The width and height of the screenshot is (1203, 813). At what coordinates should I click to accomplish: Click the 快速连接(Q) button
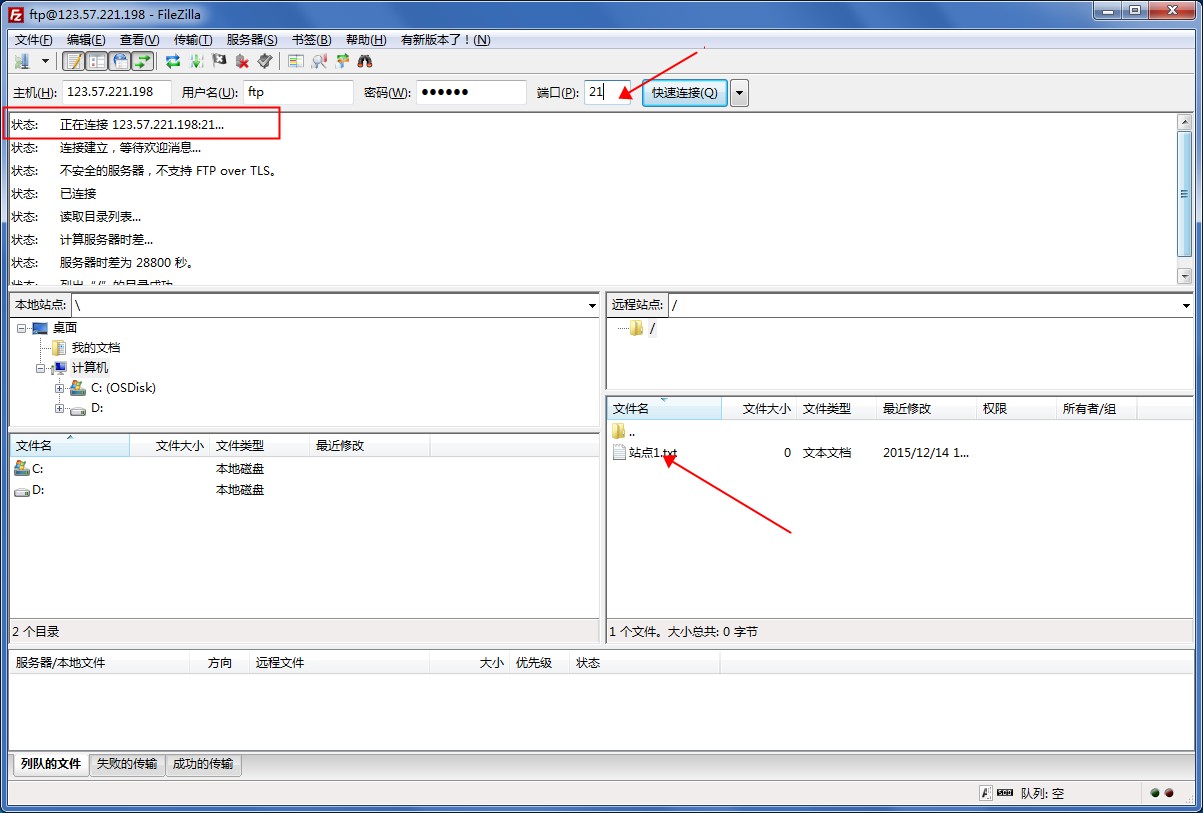point(684,93)
